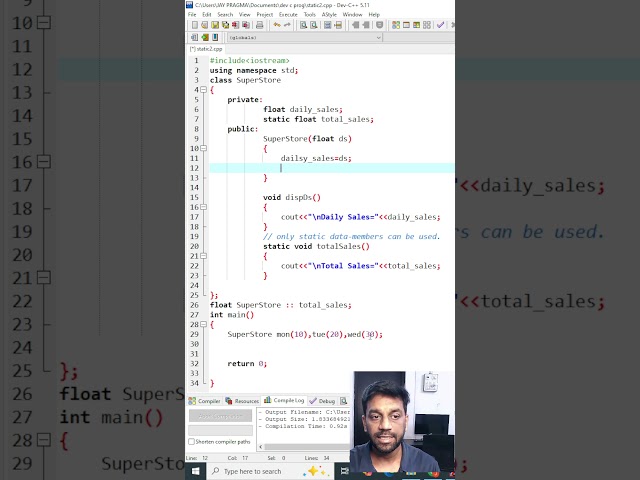The image size is (640, 480).
Task: Click the Windows Start button
Action: (x=196, y=471)
